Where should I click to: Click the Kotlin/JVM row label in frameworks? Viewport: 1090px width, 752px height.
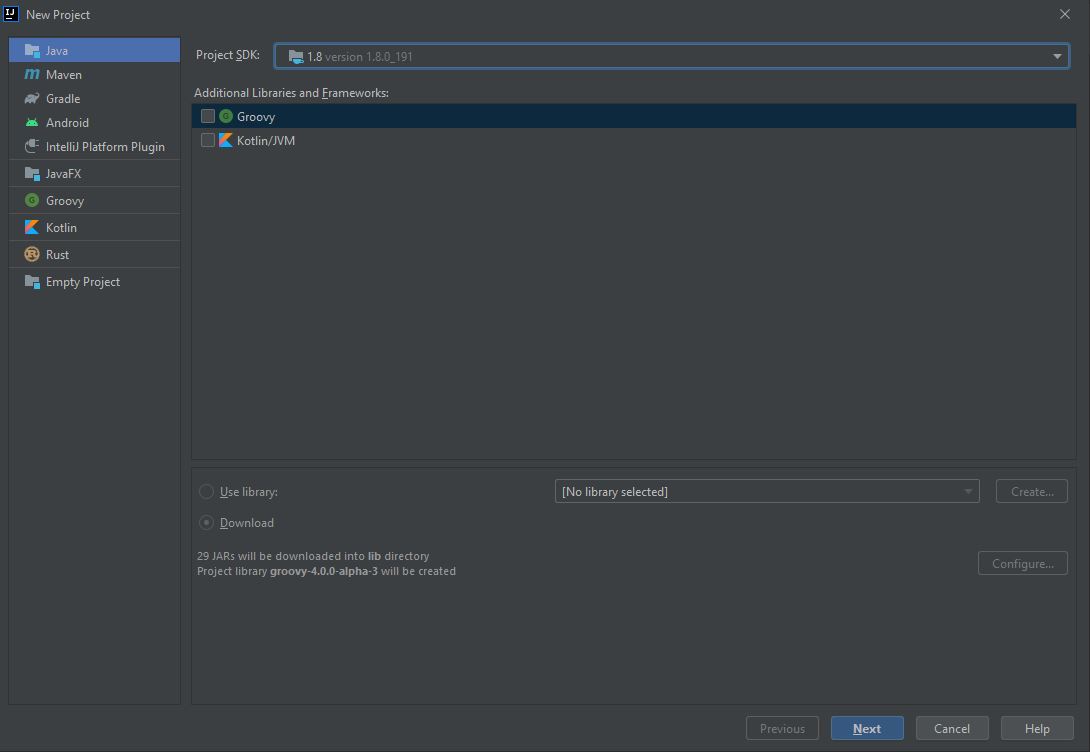point(266,140)
